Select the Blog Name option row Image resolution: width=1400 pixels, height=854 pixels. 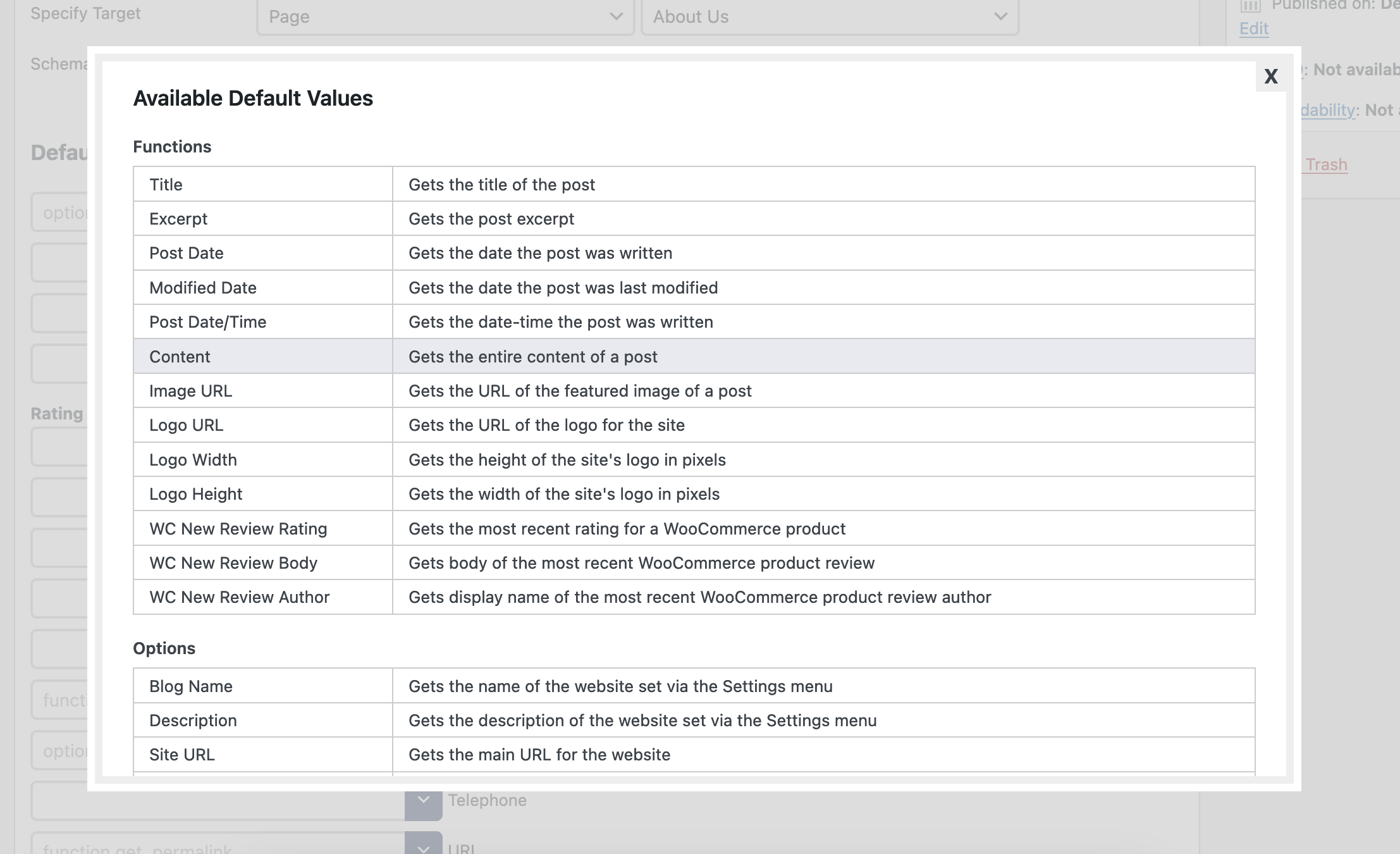694,686
